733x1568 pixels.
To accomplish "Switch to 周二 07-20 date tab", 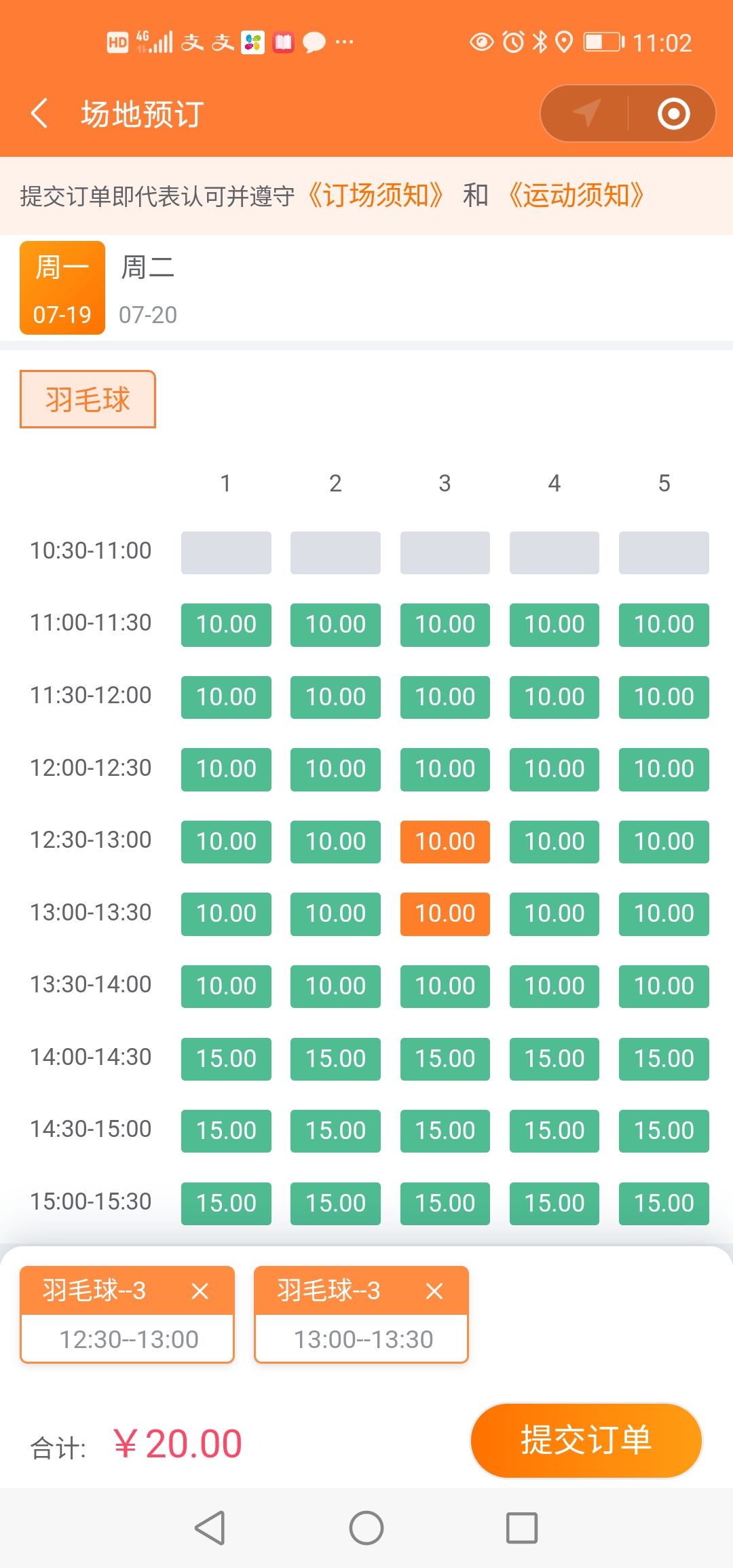I will [148, 288].
